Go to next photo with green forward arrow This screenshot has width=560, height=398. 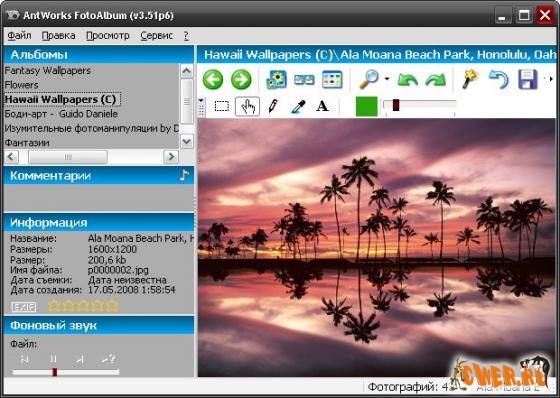point(241,79)
